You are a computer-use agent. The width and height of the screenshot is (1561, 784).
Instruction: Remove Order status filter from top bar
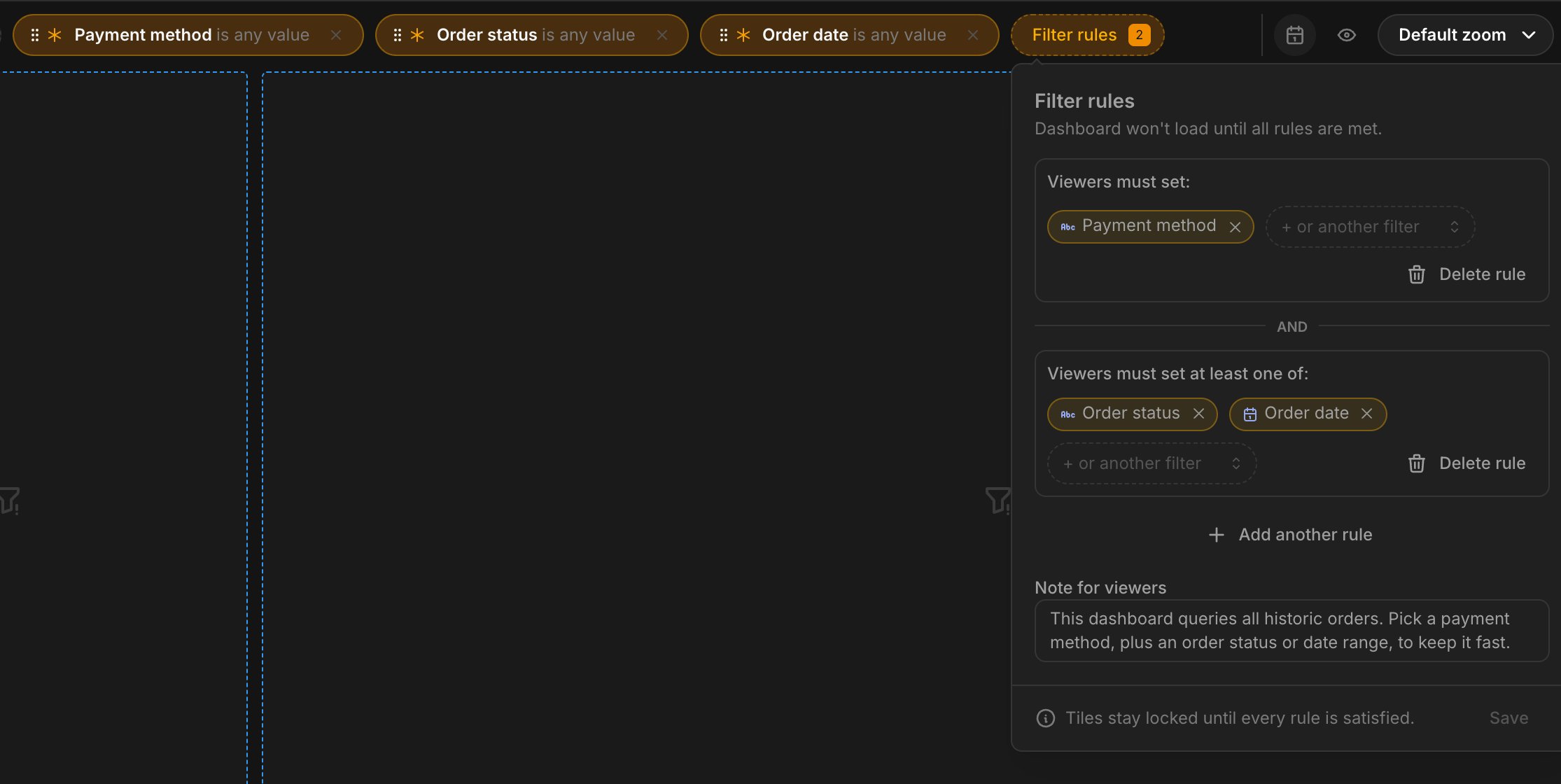(x=662, y=35)
